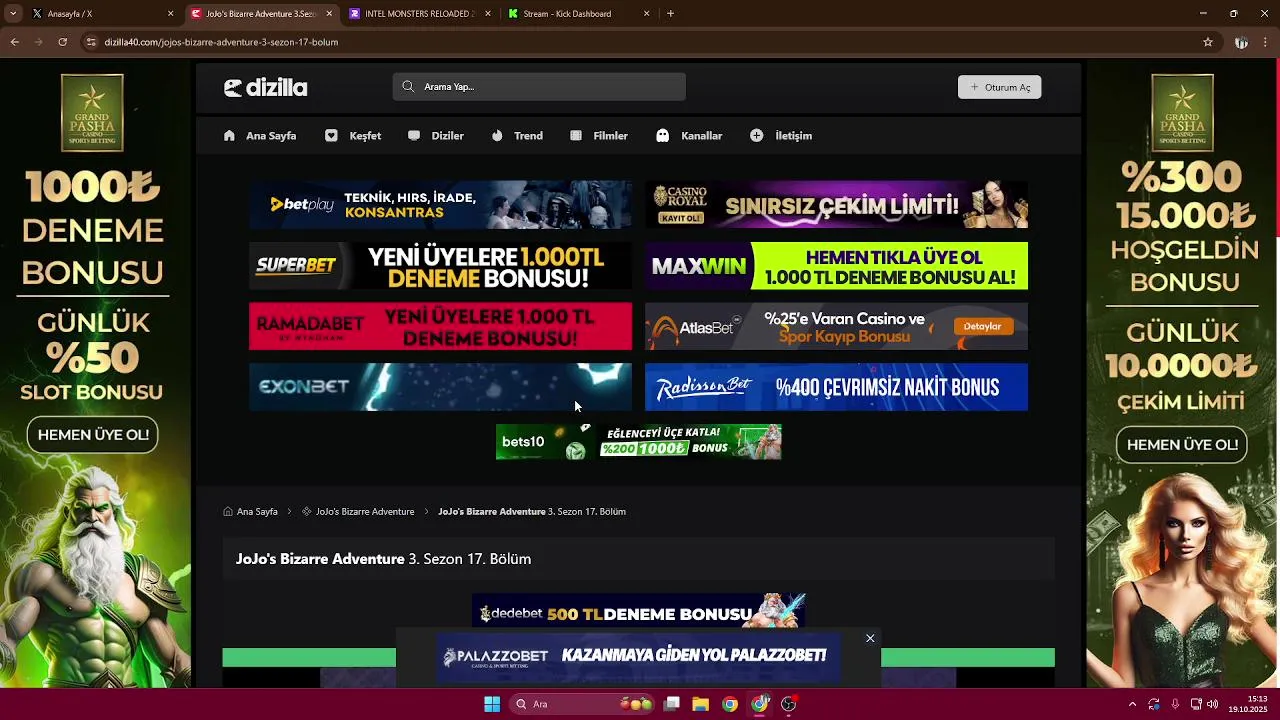Click the microphone icon in system tray
The width and height of the screenshot is (1280, 720).
pyautogui.click(x=1175, y=704)
